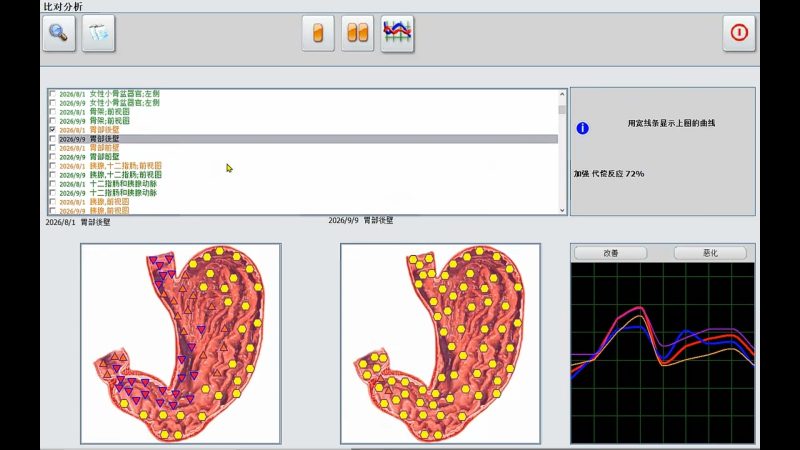
Task: Open the curve graph chart icon
Action: (397, 33)
